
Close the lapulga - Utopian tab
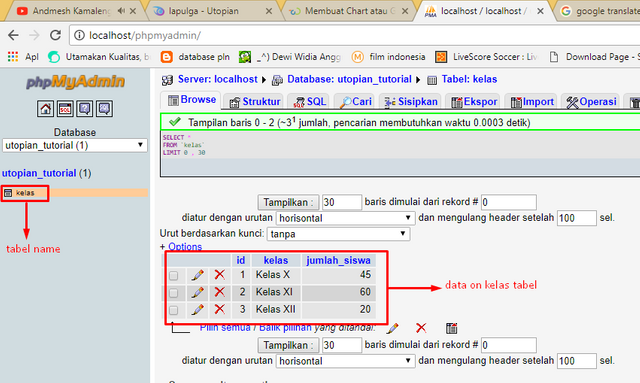[x=269, y=11]
